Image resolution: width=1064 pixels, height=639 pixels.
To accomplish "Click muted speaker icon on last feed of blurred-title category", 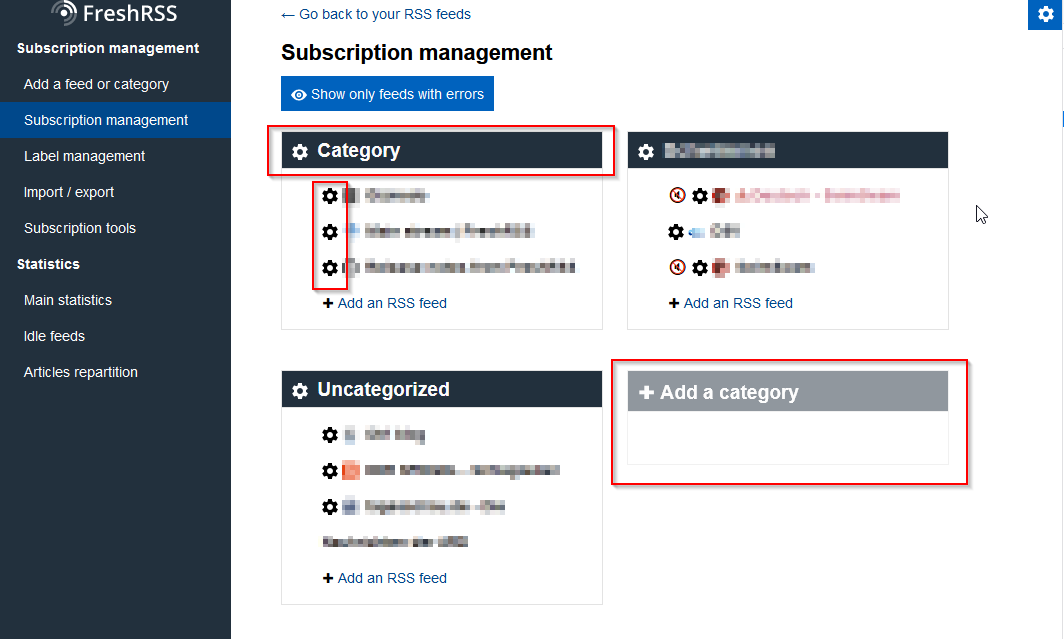I will [x=677, y=268].
